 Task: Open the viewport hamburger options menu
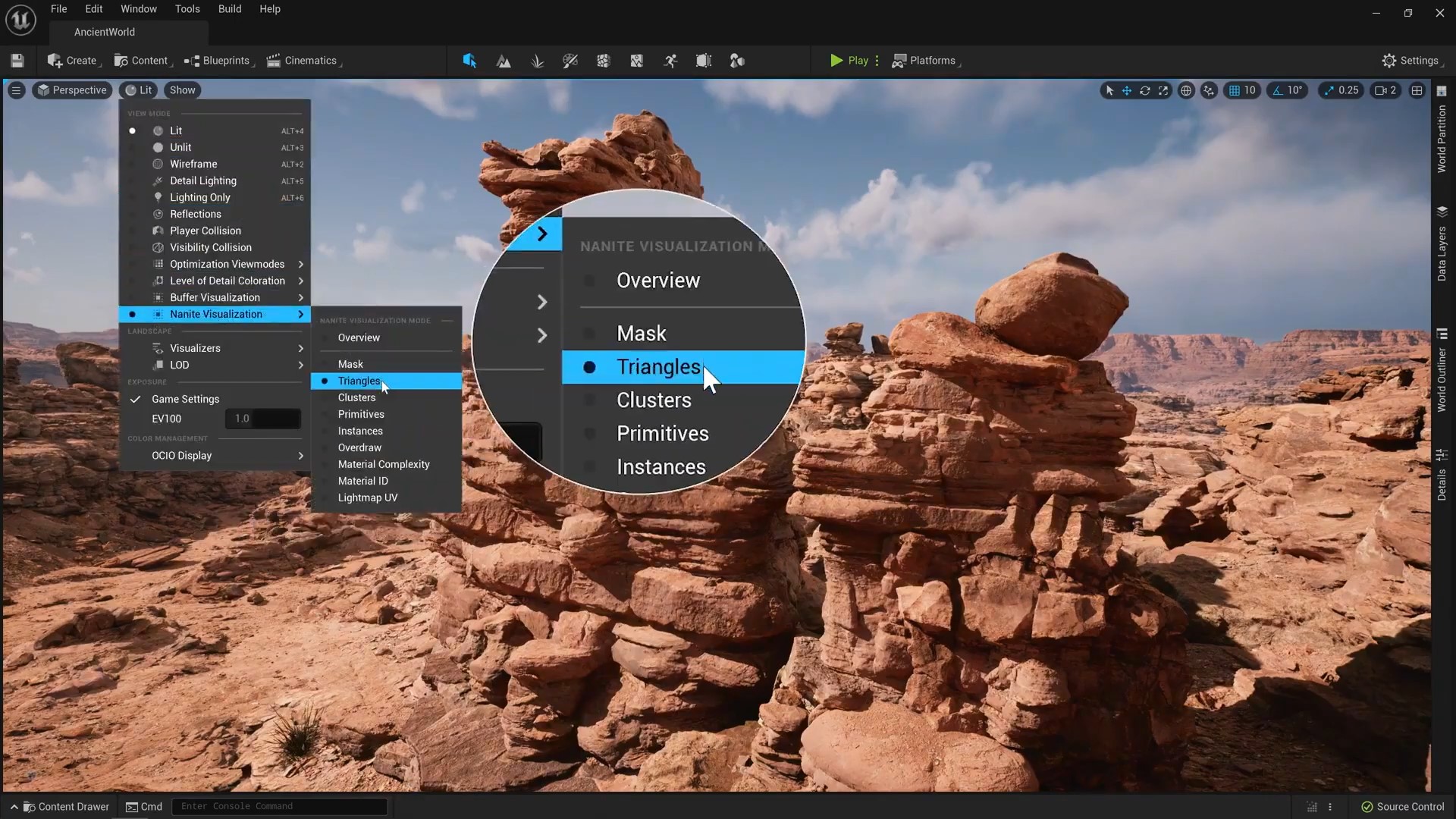16,90
